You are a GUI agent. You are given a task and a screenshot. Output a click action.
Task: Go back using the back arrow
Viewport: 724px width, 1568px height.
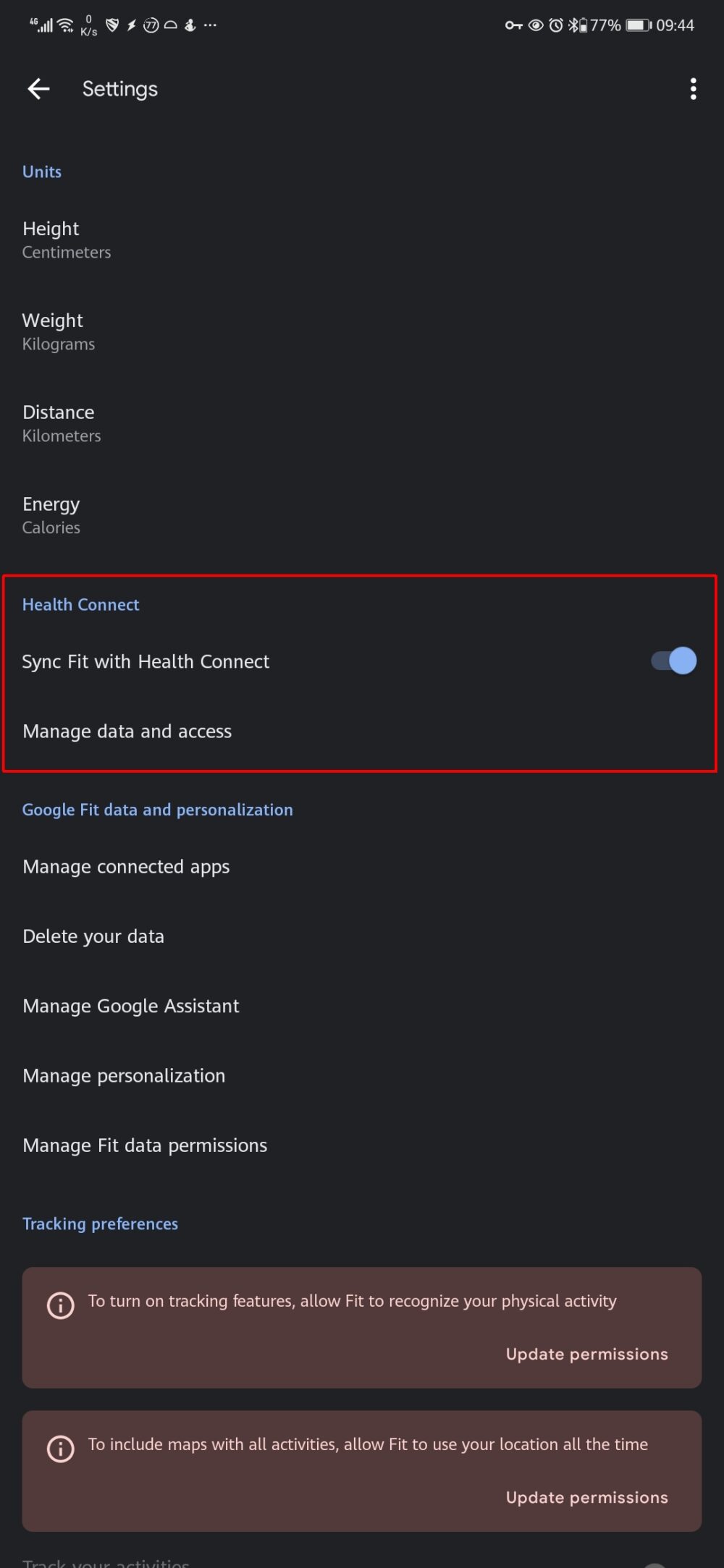[38, 88]
